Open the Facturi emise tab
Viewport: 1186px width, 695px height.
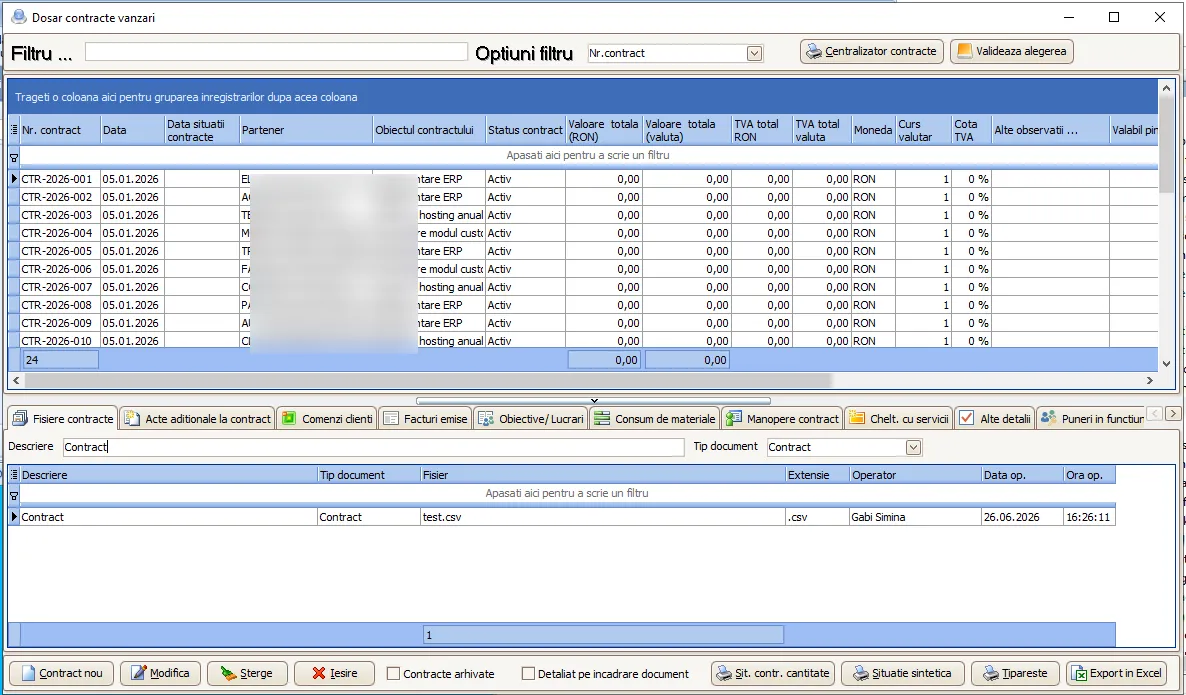pos(425,418)
